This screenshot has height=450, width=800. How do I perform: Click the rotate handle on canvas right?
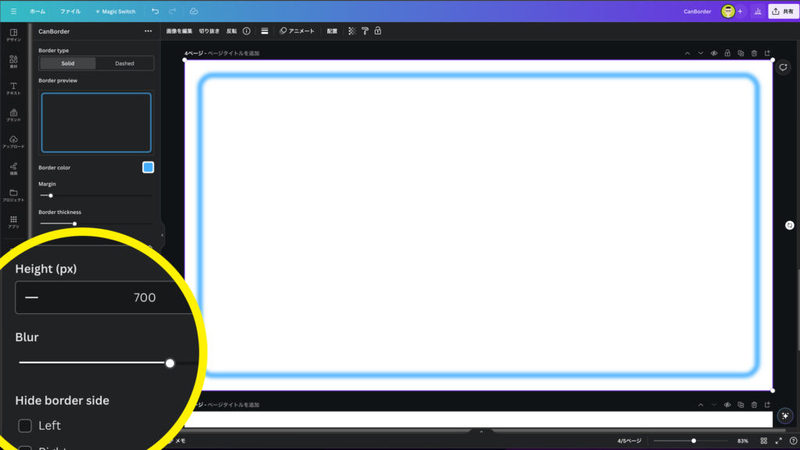pyautogui.click(x=789, y=225)
